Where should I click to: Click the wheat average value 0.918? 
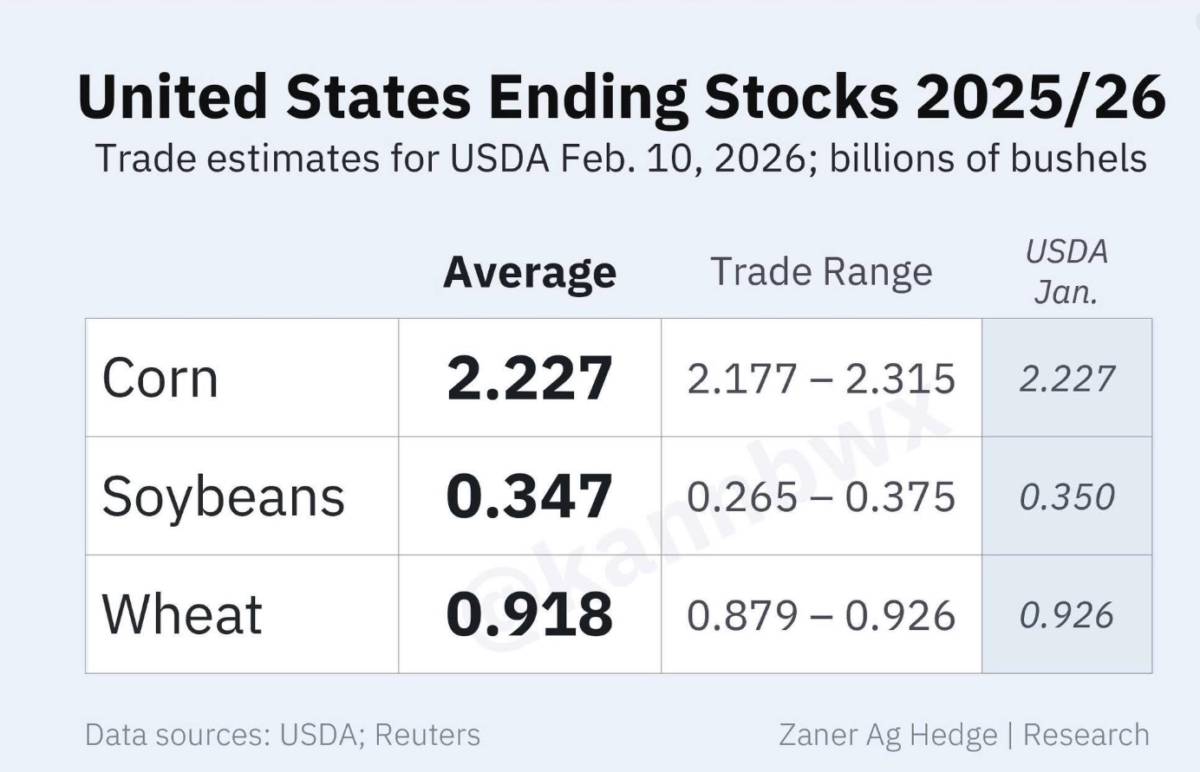(529, 615)
